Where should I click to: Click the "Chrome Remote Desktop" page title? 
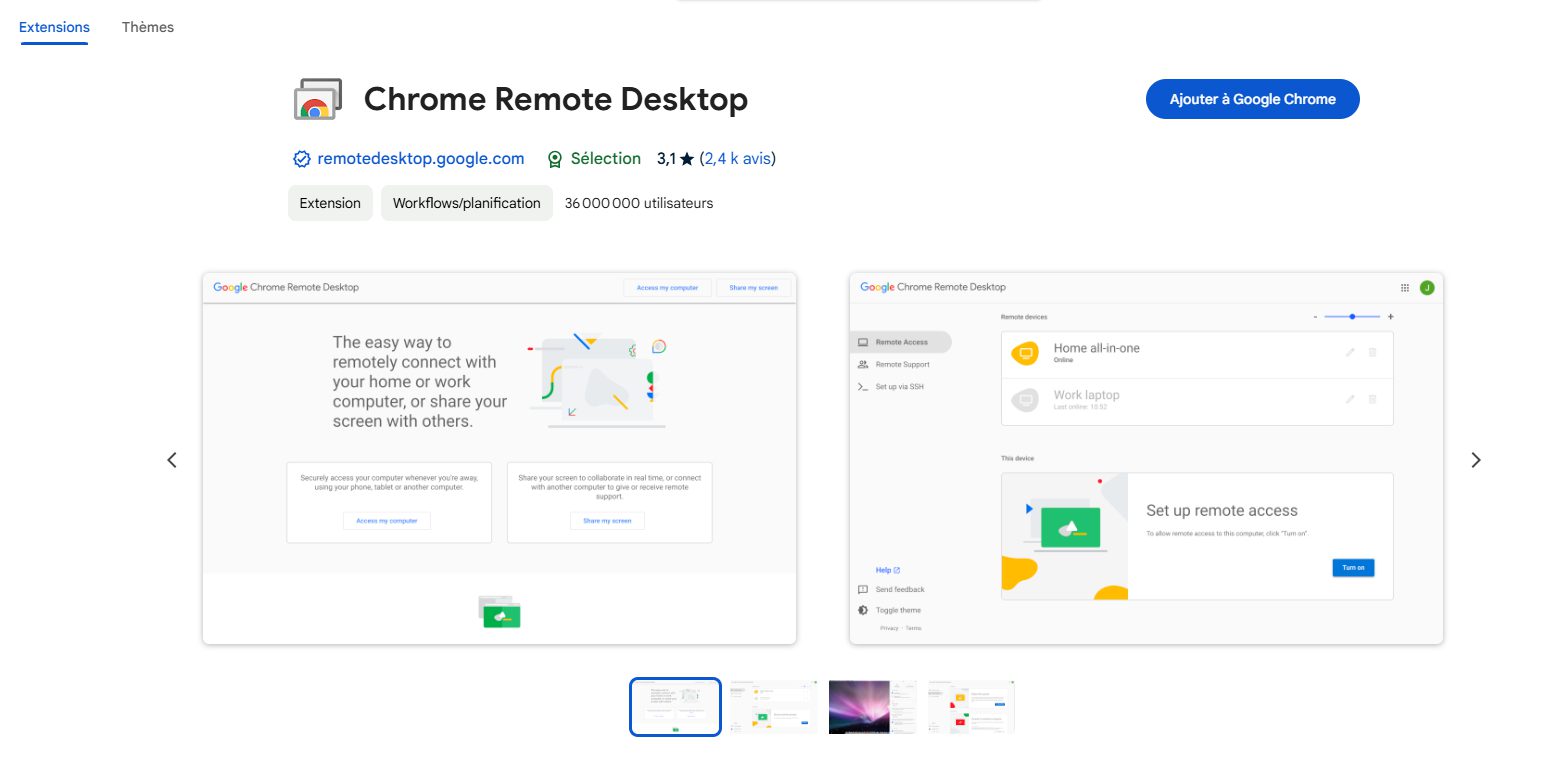pos(556,99)
